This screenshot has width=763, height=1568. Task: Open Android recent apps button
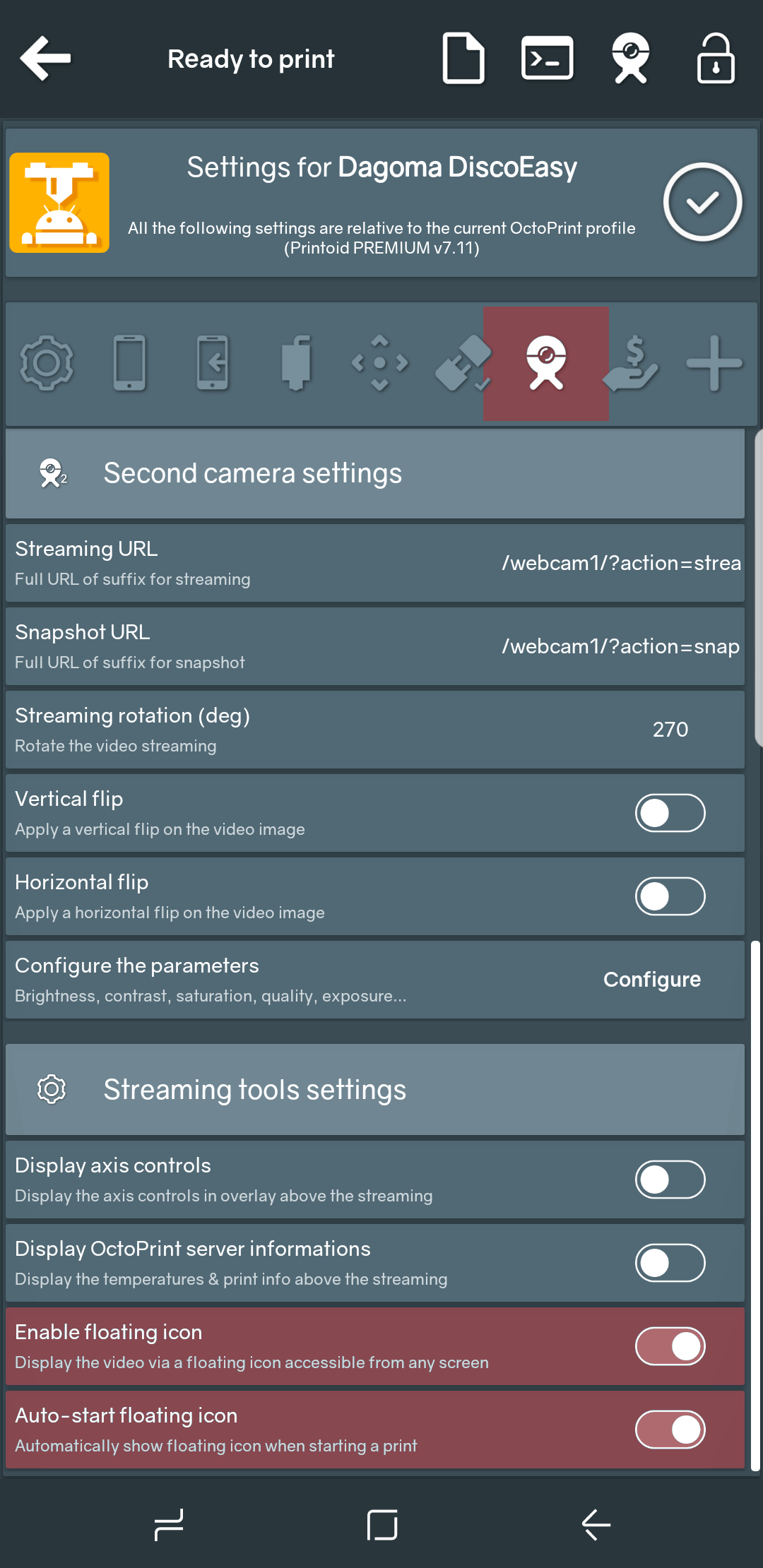point(169,1525)
